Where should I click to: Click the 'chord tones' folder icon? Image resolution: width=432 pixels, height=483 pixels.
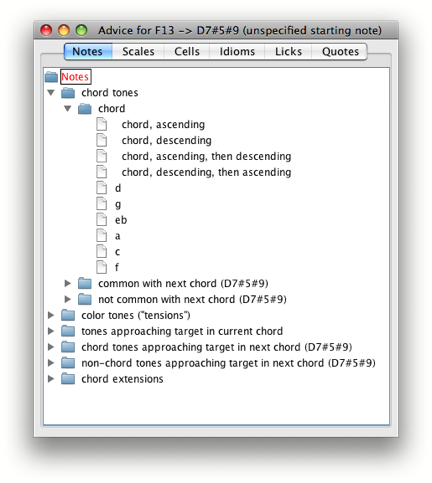[x=68, y=93]
